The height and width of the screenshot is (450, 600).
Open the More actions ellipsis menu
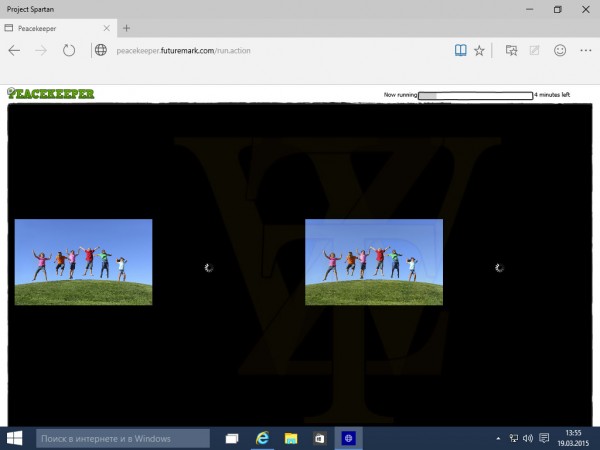(x=585, y=50)
